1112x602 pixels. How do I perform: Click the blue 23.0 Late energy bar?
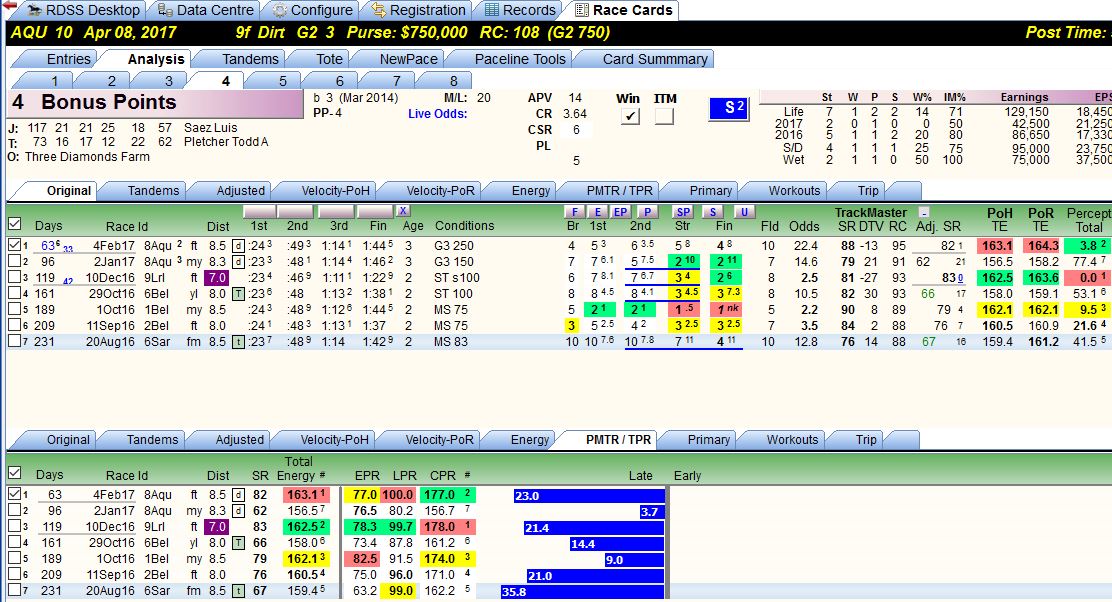(589, 496)
